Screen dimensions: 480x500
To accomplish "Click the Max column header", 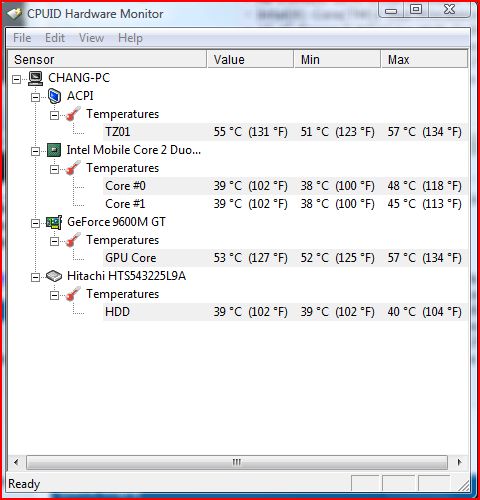I will [425, 59].
